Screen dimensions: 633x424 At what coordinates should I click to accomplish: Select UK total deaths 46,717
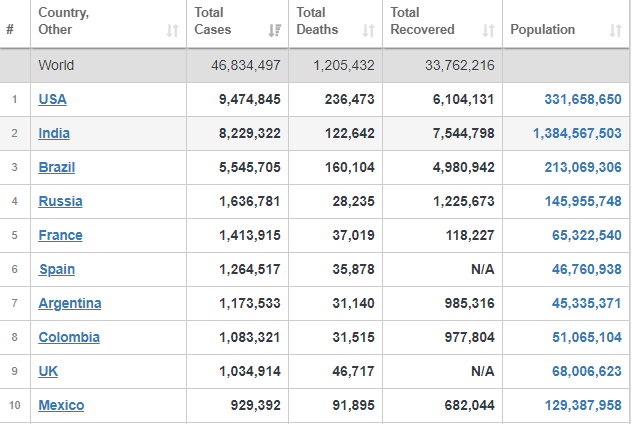(354, 371)
